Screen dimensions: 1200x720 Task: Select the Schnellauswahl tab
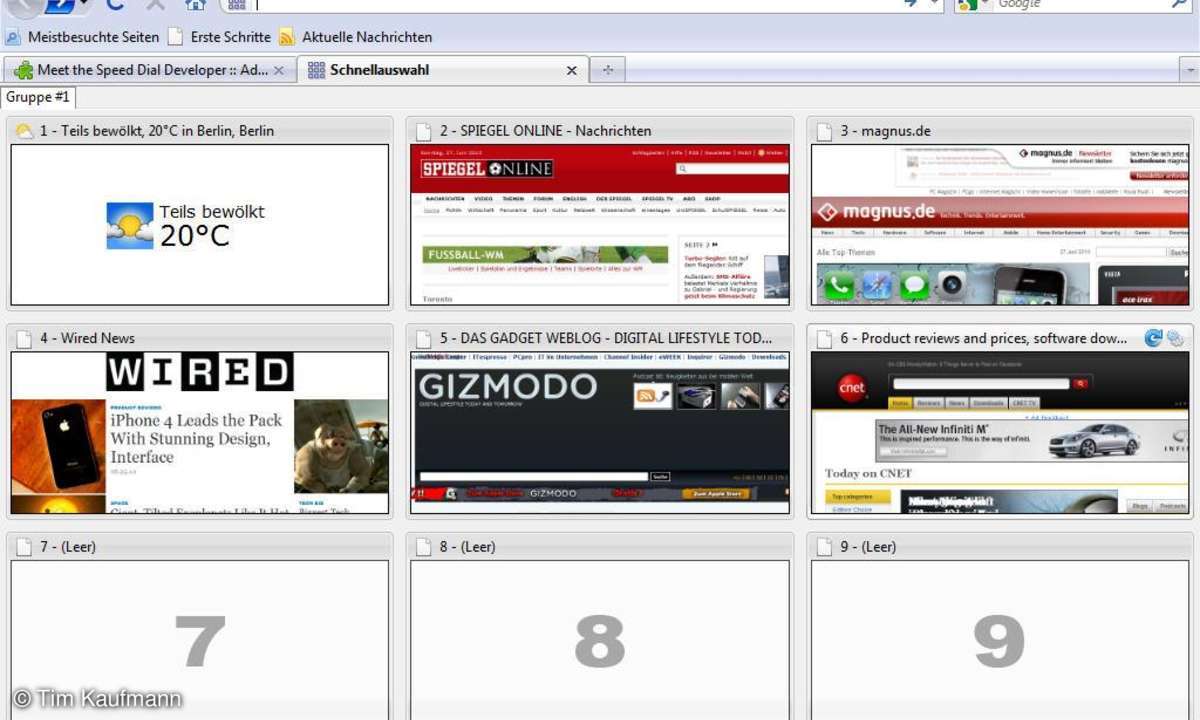click(x=443, y=70)
